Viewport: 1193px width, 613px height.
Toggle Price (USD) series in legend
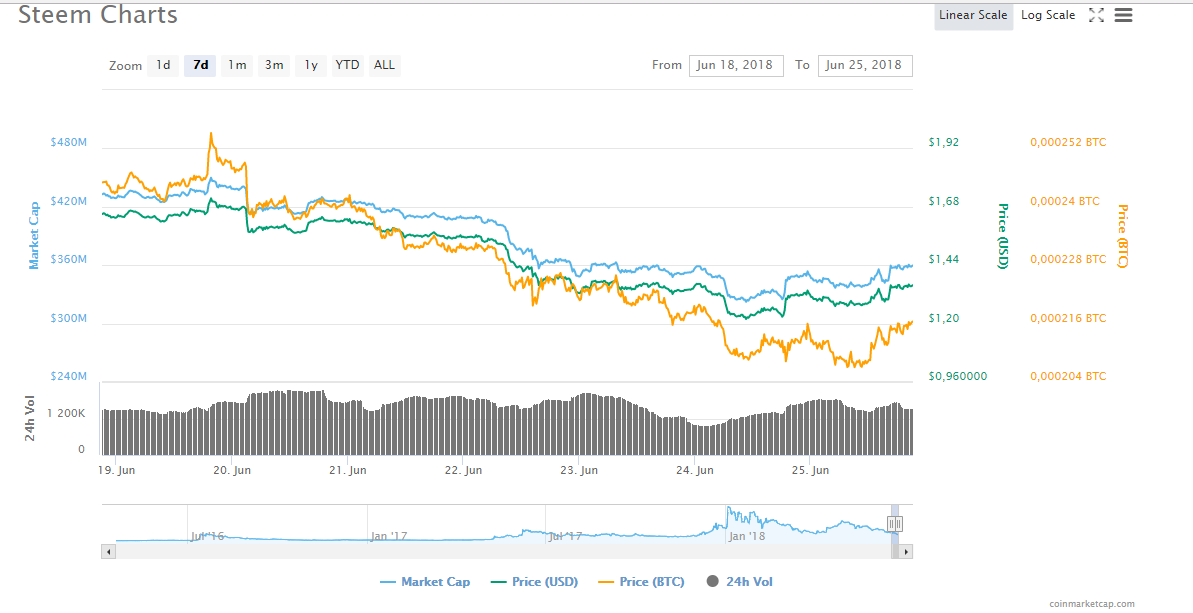[533, 582]
